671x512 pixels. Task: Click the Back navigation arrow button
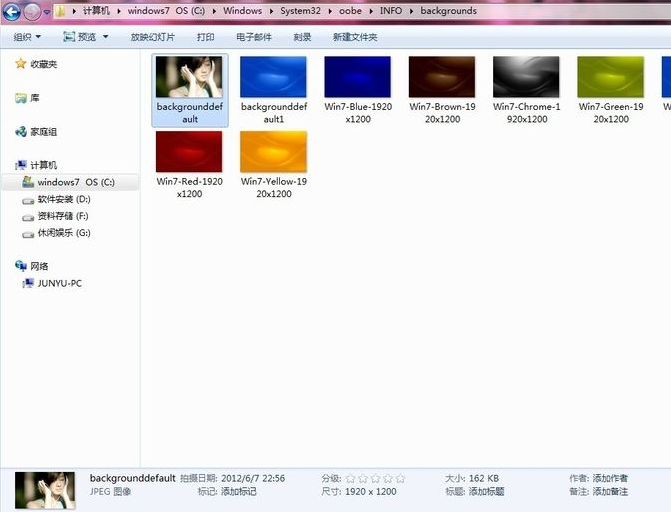[11, 11]
